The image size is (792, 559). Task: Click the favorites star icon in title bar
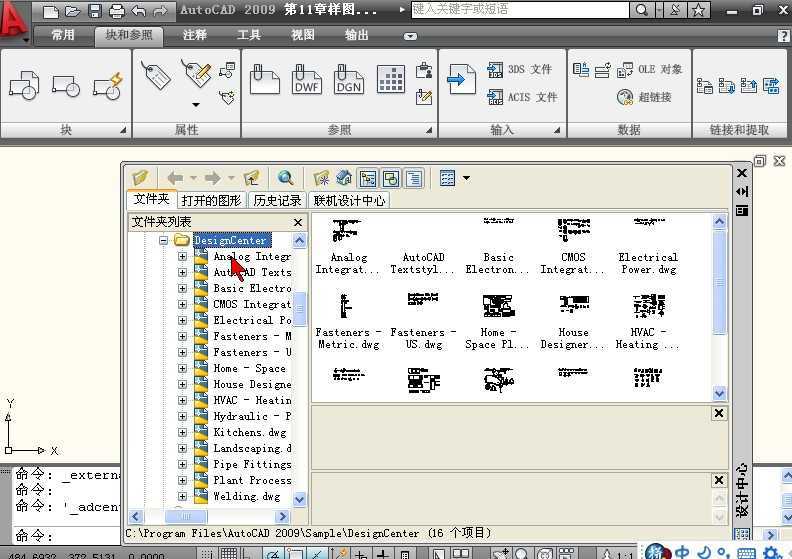click(x=698, y=10)
